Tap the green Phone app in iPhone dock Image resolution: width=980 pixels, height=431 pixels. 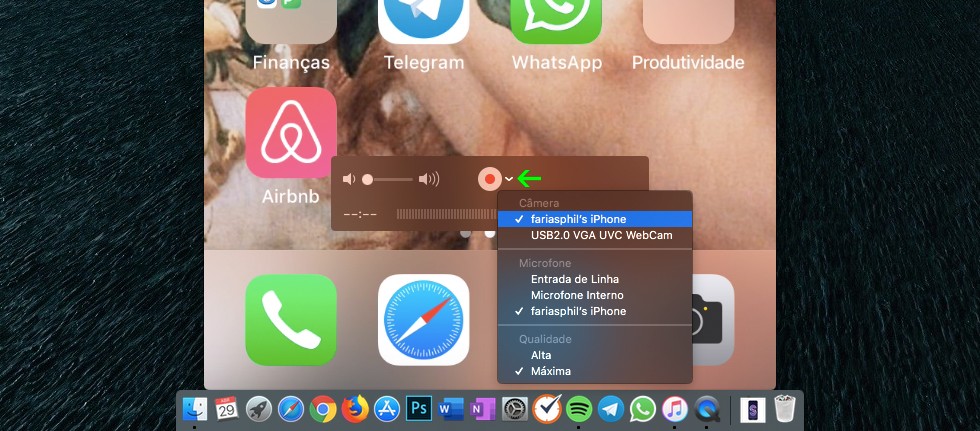click(291, 320)
